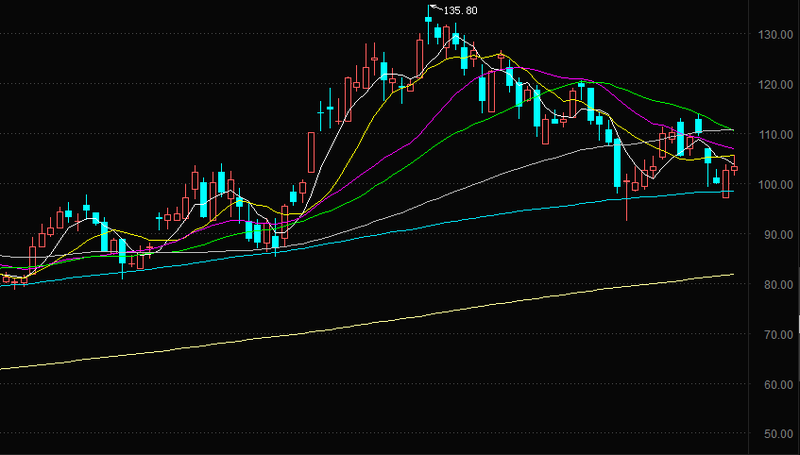Image resolution: width=800 pixels, height=455 pixels.
Task: Click the 110.00 price axis label
Action: tap(768, 135)
